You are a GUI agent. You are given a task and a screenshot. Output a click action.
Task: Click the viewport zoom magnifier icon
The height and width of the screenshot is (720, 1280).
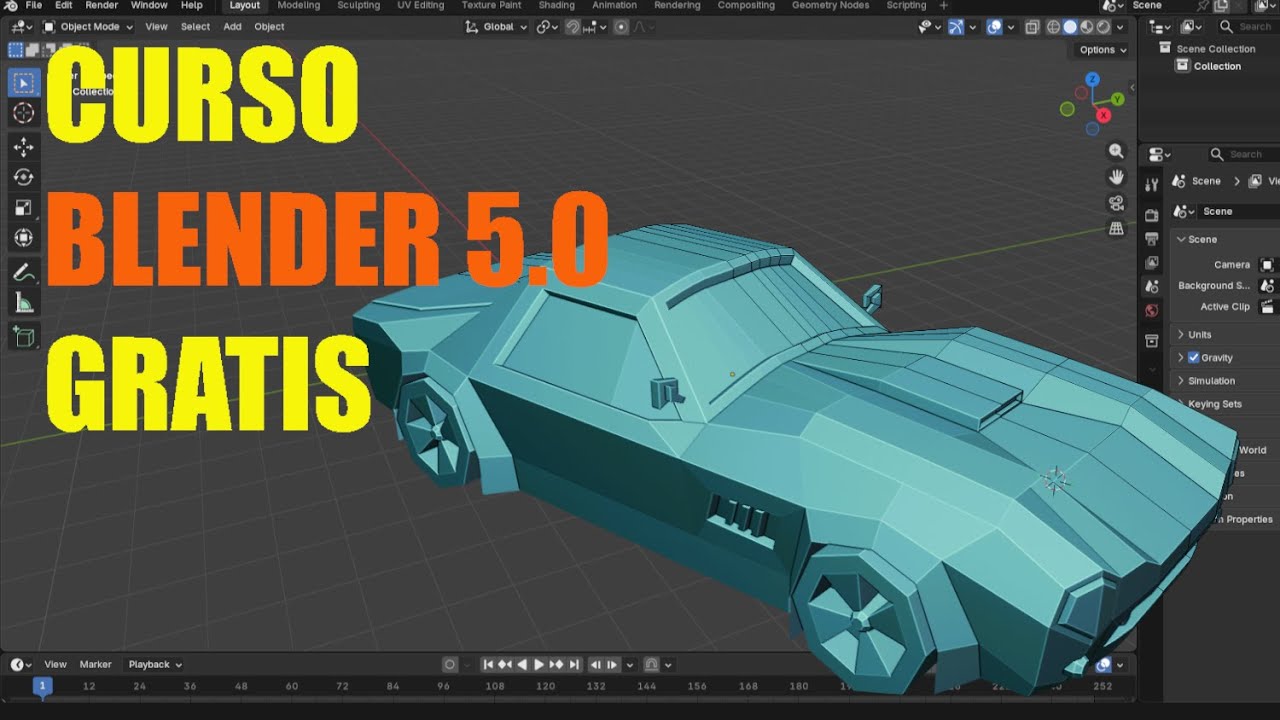pyautogui.click(x=1117, y=151)
